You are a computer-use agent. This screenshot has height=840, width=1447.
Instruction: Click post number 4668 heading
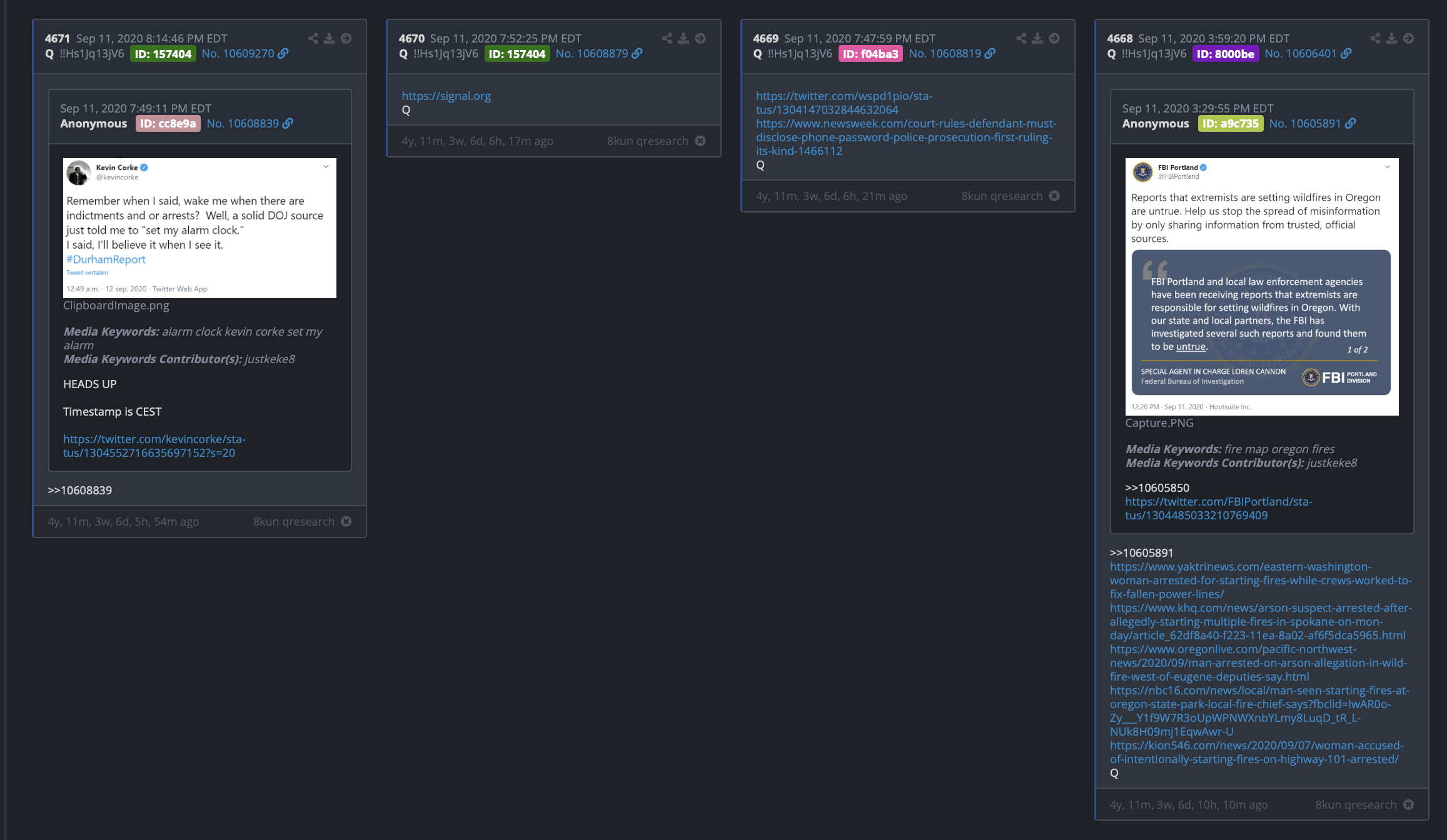coord(1120,38)
